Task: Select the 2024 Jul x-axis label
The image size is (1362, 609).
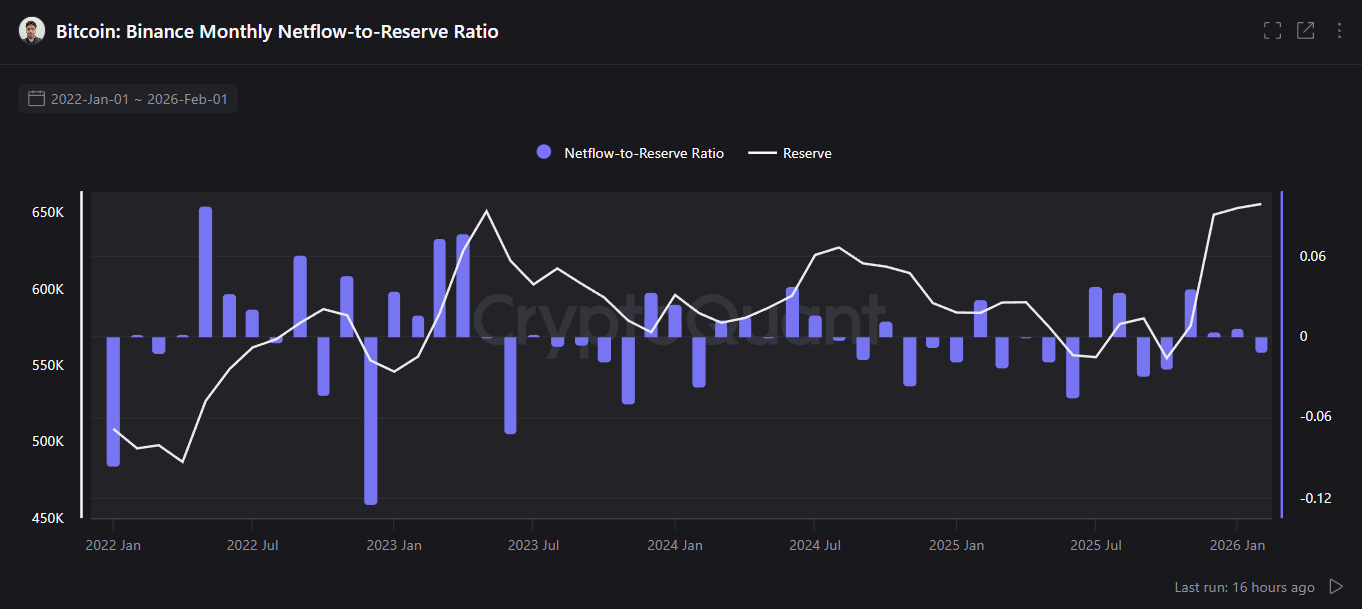Action: point(817,545)
